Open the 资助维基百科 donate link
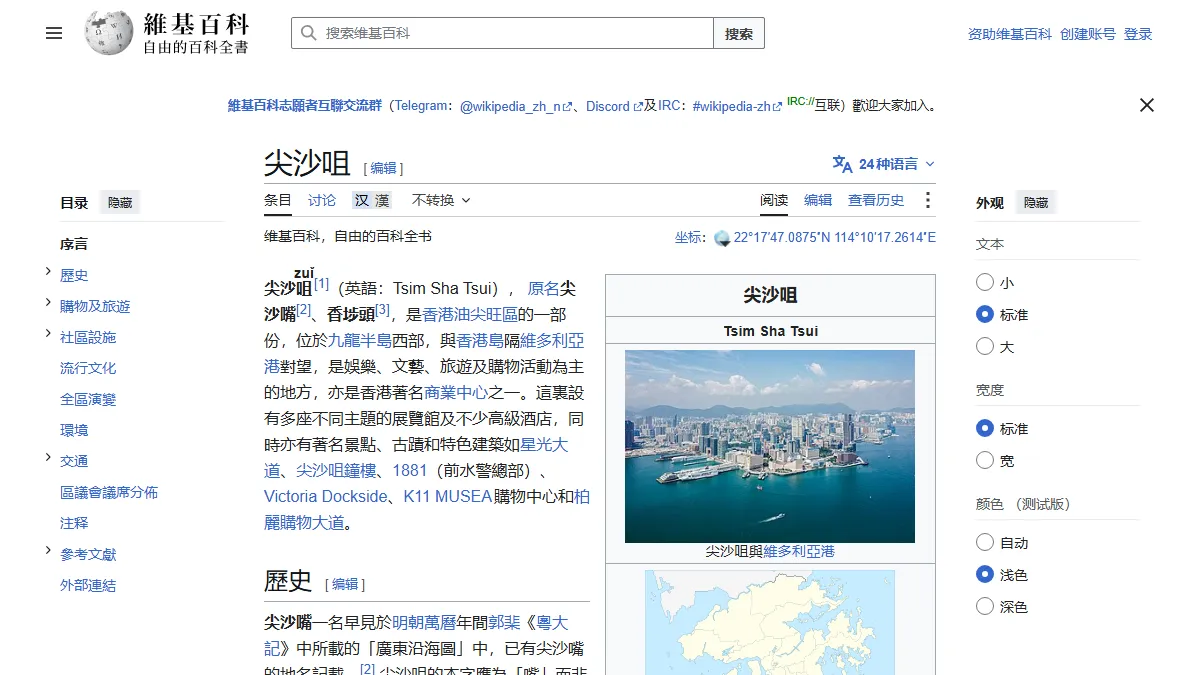Image resolution: width=1200 pixels, height=675 pixels. click(x=1010, y=34)
